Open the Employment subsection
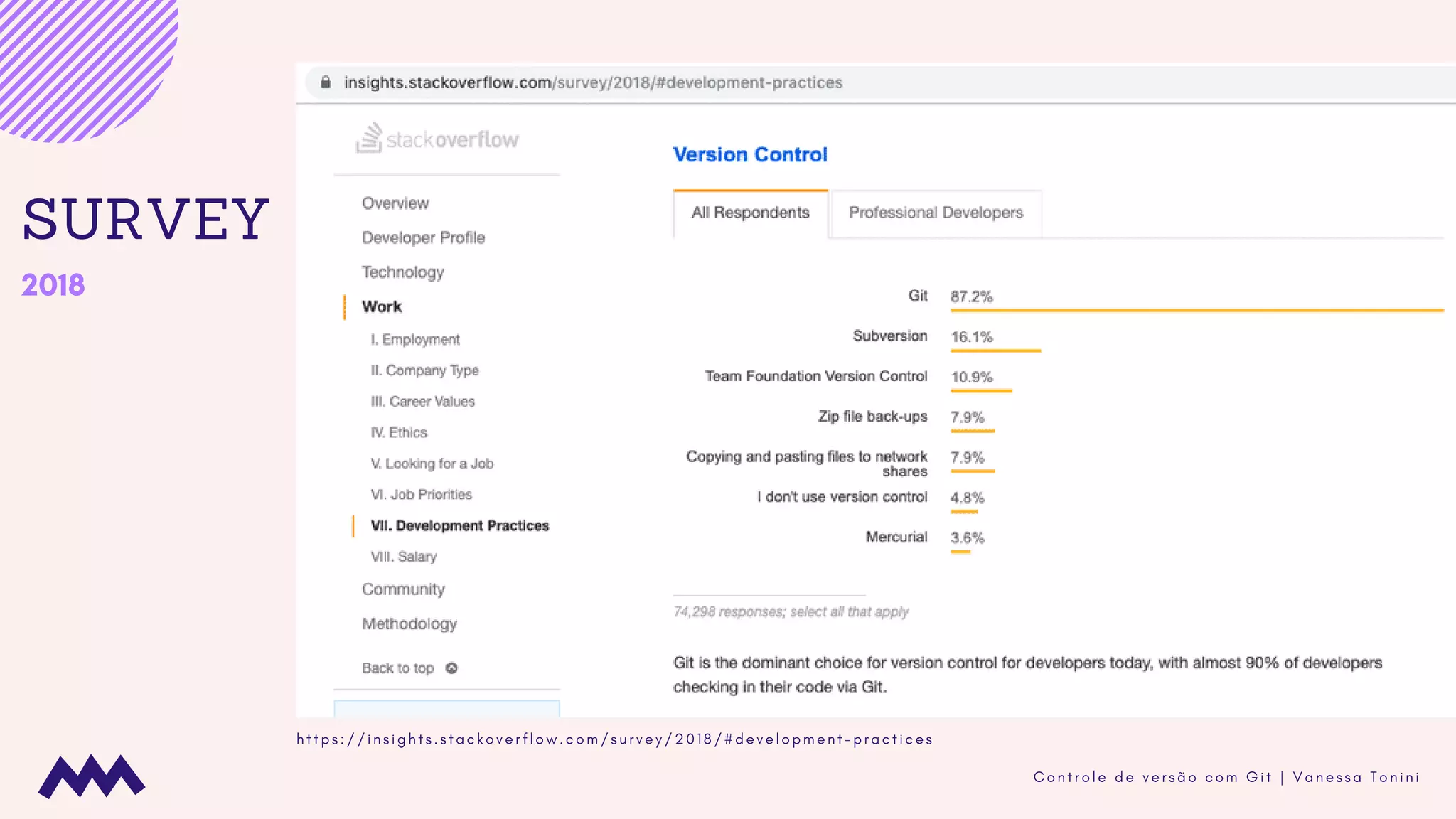Screen dimensions: 1456x819 point(414,340)
